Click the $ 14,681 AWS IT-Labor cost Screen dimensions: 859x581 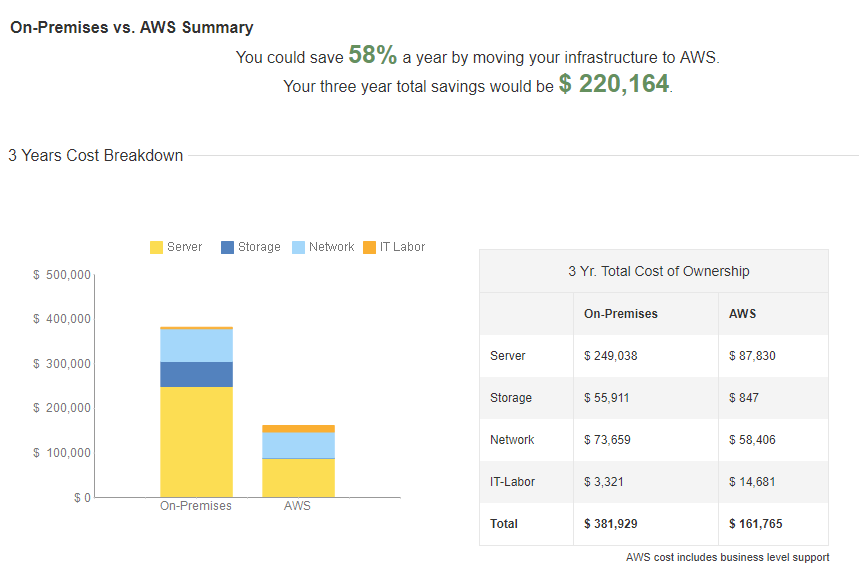pos(752,482)
